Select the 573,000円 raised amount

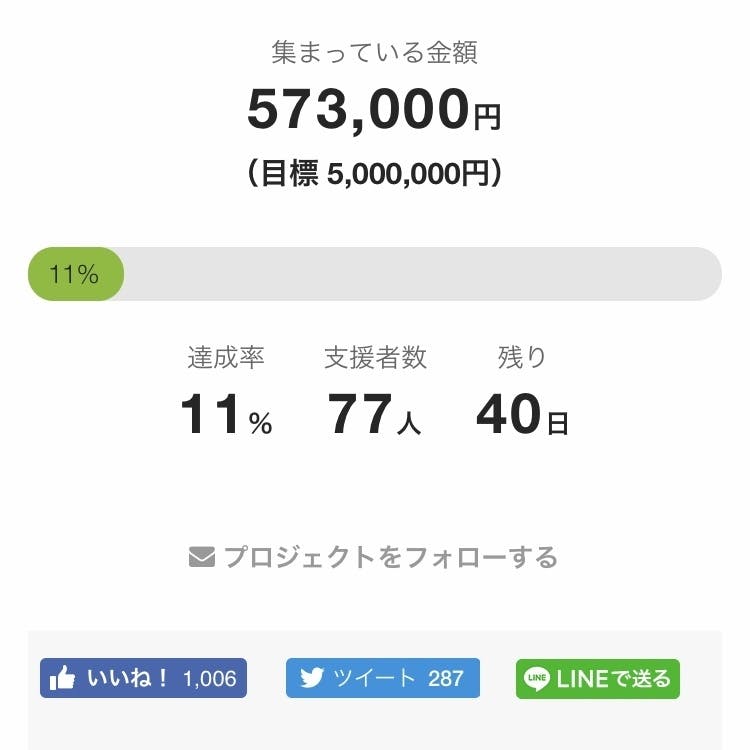[374, 110]
